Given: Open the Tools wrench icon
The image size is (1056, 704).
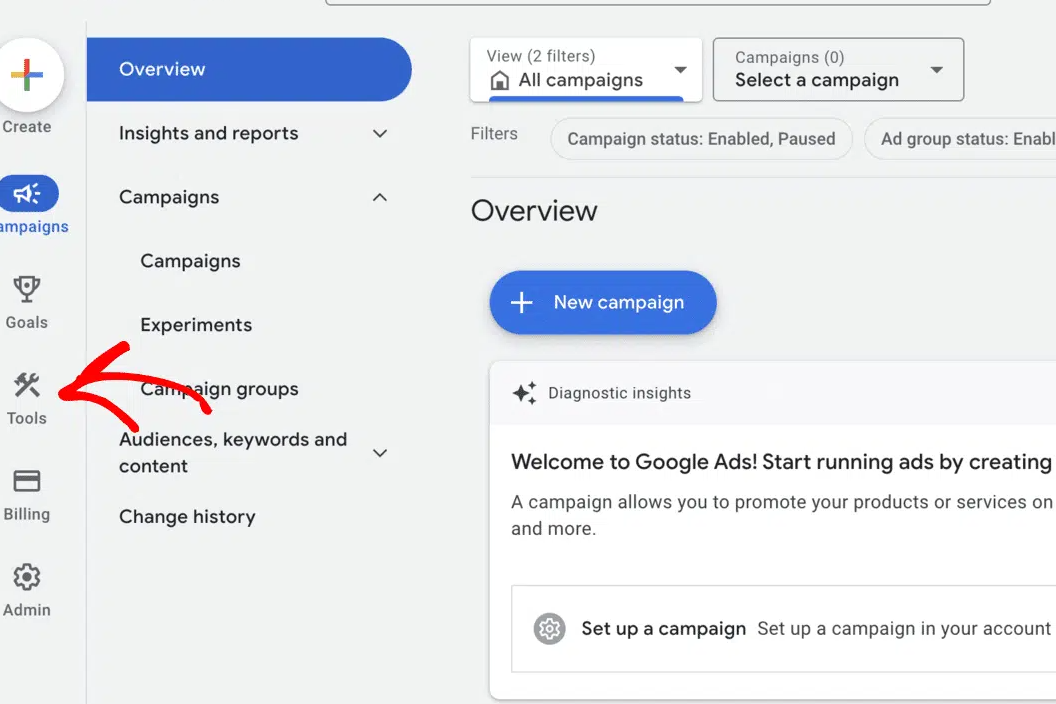Looking at the screenshot, I should (x=27, y=385).
